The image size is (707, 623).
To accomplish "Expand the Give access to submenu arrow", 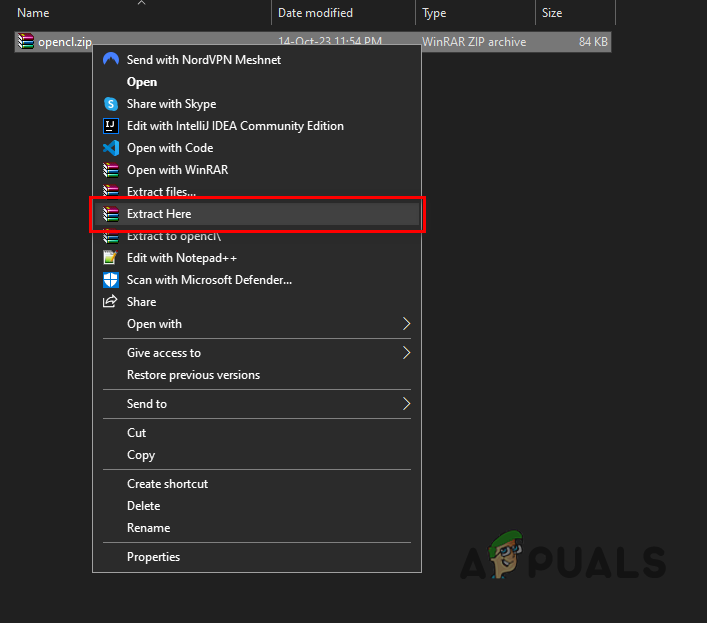I will [x=406, y=353].
